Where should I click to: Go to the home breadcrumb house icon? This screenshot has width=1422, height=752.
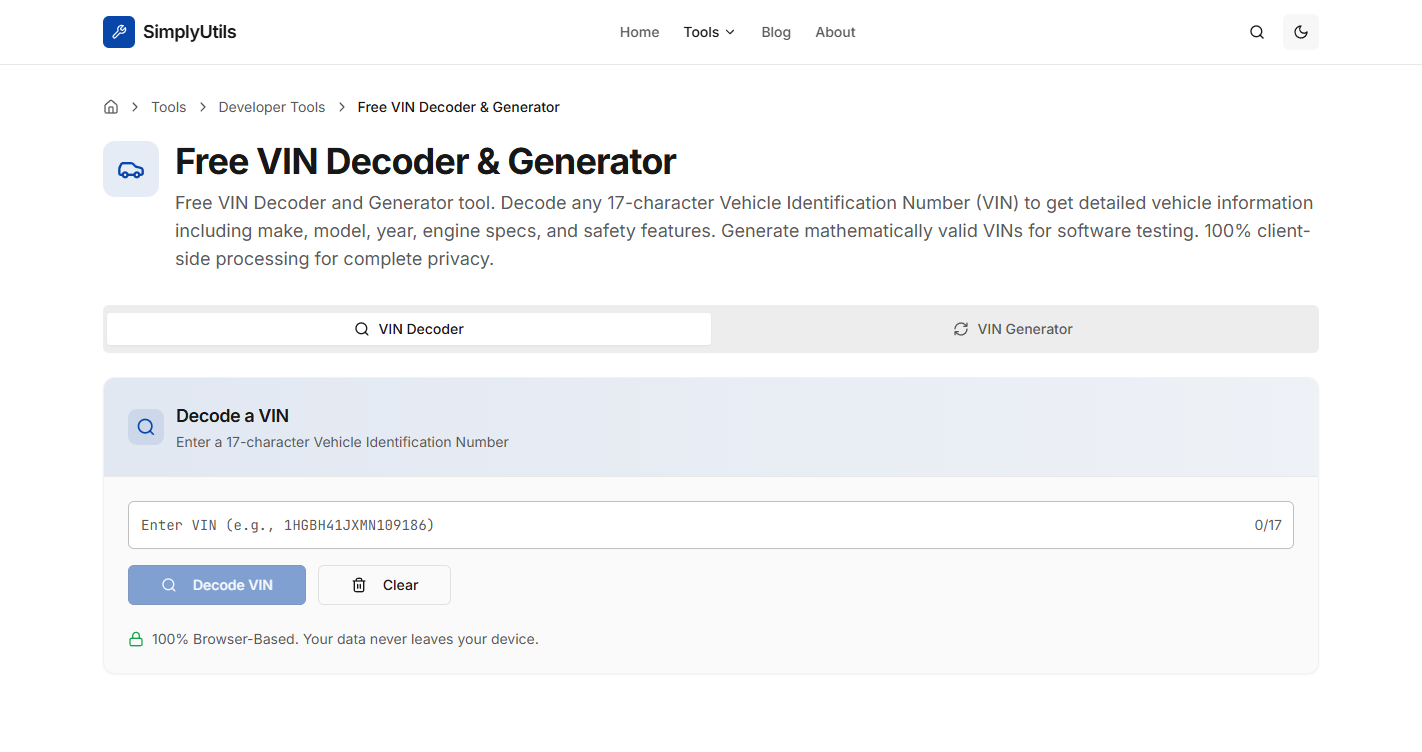pyautogui.click(x=111, y=107)
